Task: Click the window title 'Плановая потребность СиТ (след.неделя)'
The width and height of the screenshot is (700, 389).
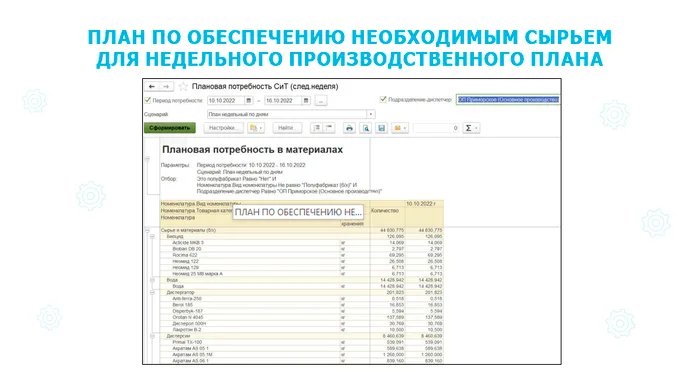Action: (x=265, y=86)
